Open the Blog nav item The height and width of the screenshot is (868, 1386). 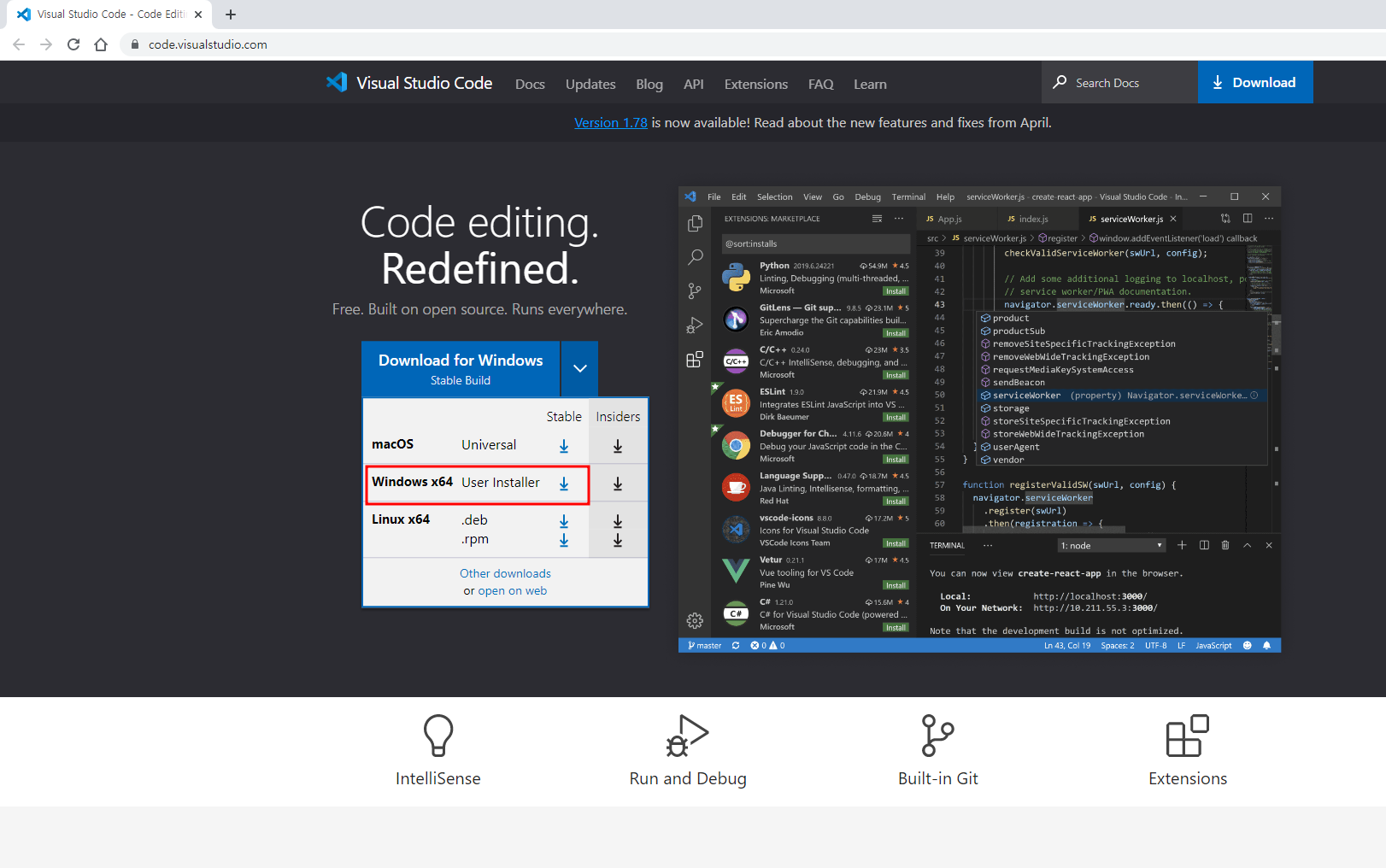[x=649, y=84]
